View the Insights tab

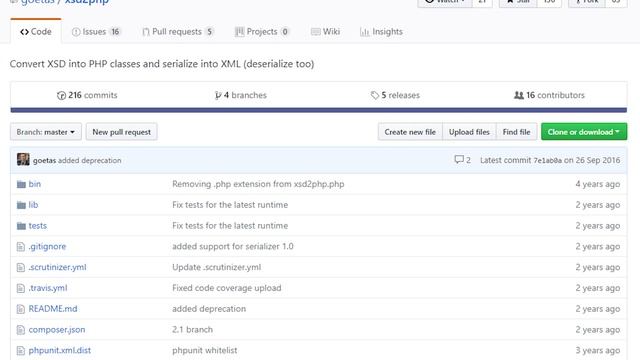click(381, 31)
